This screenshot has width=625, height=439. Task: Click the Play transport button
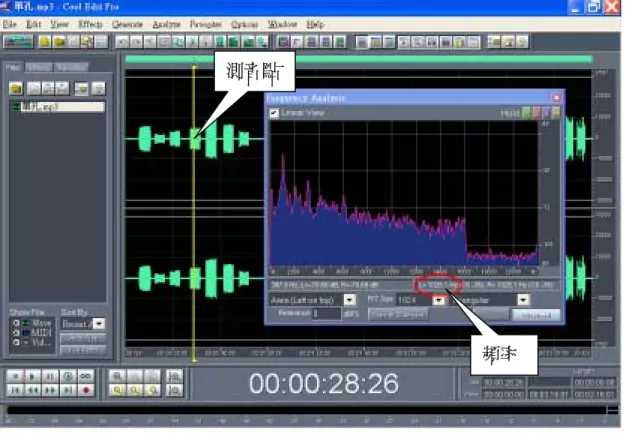(x=33, y=376)
